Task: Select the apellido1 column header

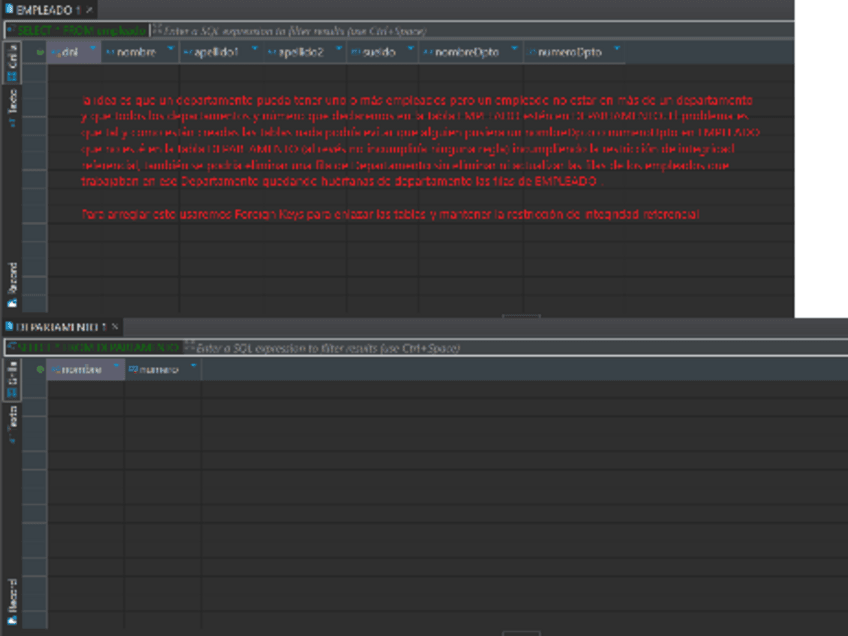Action: [x=215, y=51]
